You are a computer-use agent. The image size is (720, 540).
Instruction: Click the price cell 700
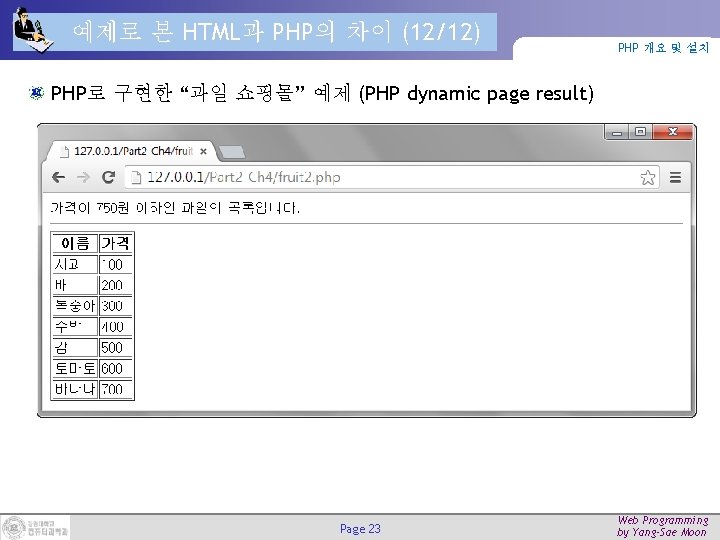pyautogui.click(x=116, y=389)
